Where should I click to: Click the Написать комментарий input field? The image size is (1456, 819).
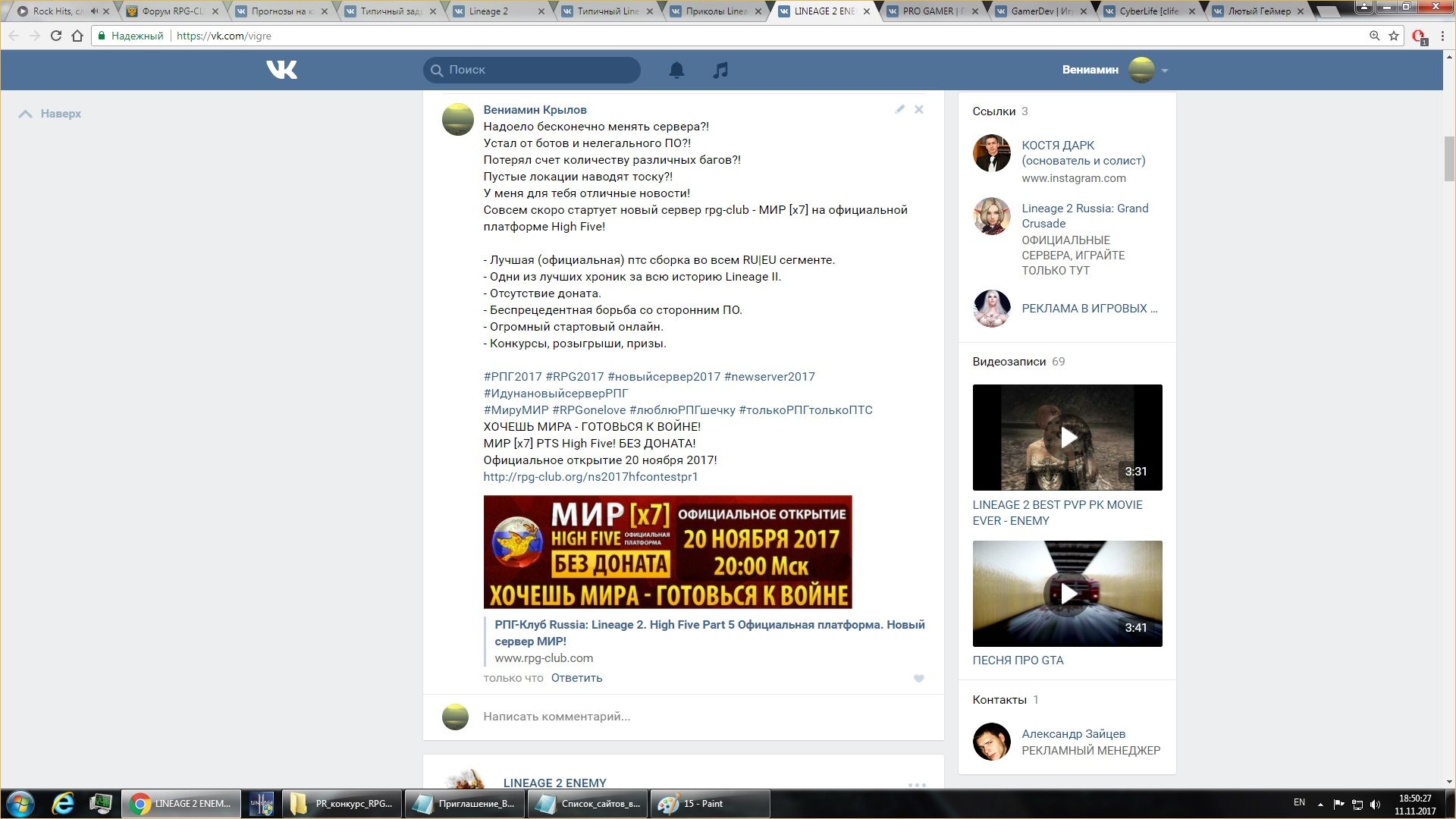[x=682, y=717]
